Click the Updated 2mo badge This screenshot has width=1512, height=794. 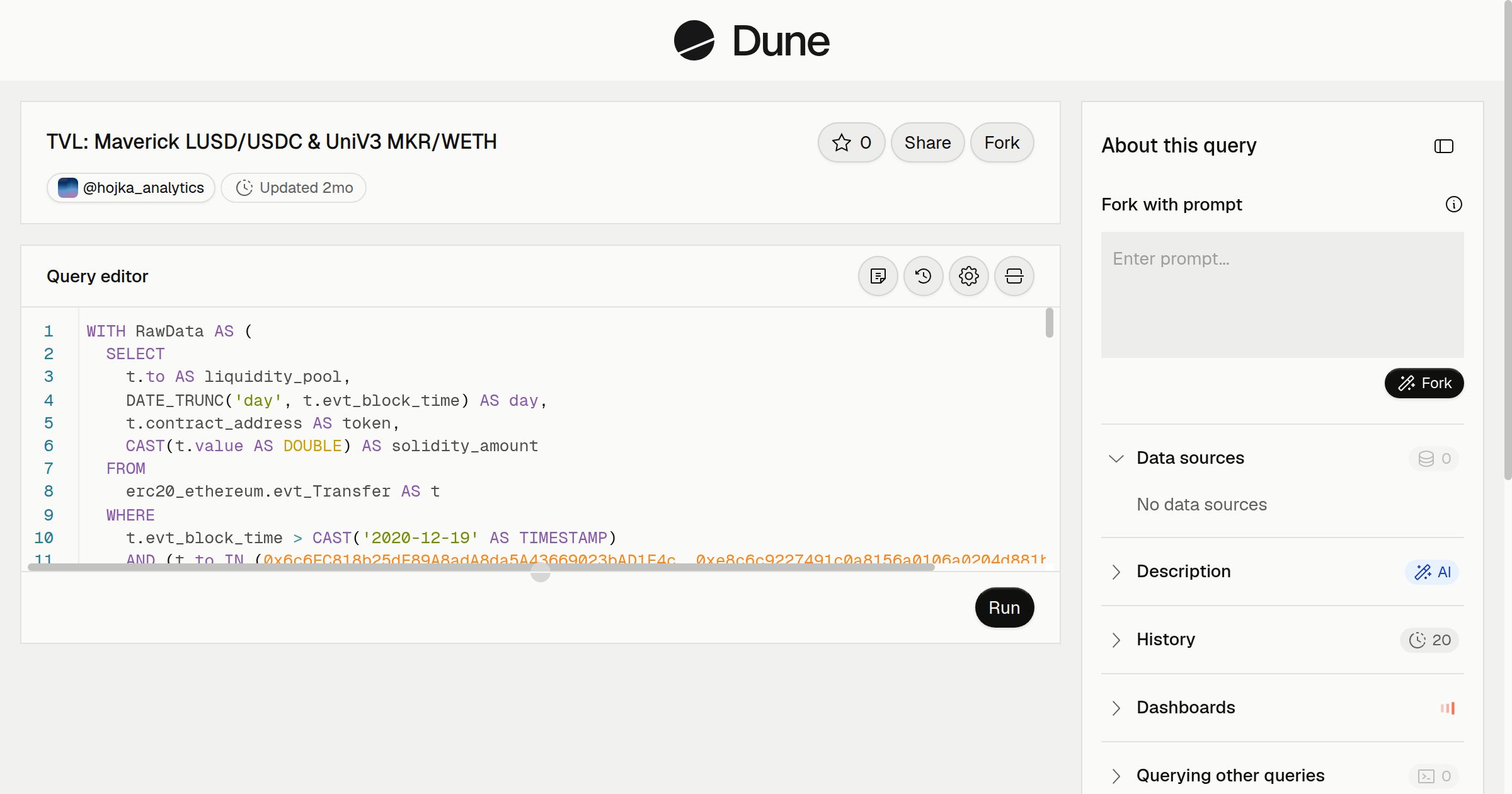click(x=294, y=188)
